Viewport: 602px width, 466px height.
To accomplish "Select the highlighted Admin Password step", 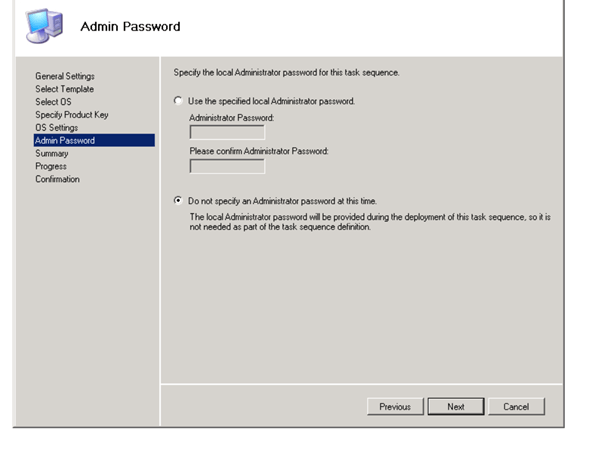I will 65,141.
